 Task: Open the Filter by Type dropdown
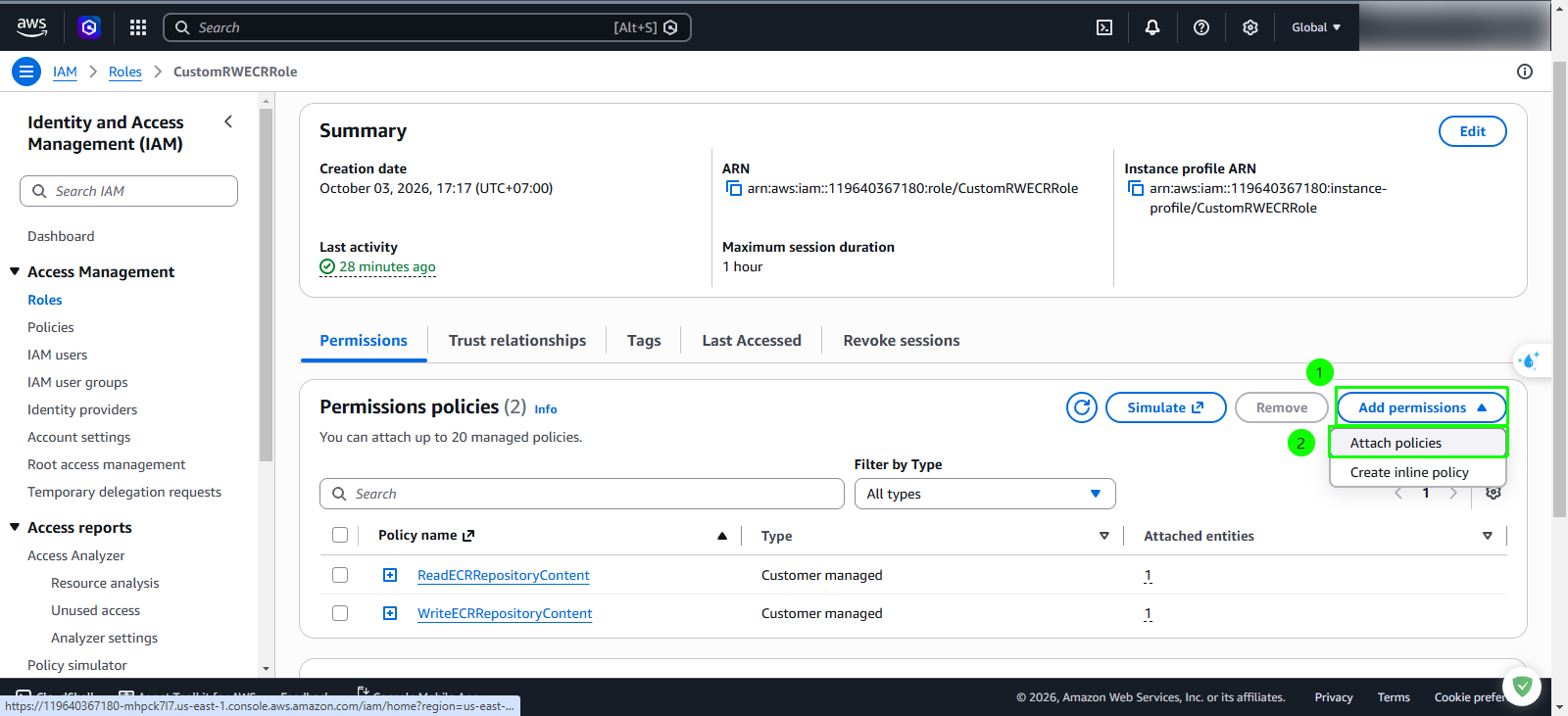tap(985, 494)
